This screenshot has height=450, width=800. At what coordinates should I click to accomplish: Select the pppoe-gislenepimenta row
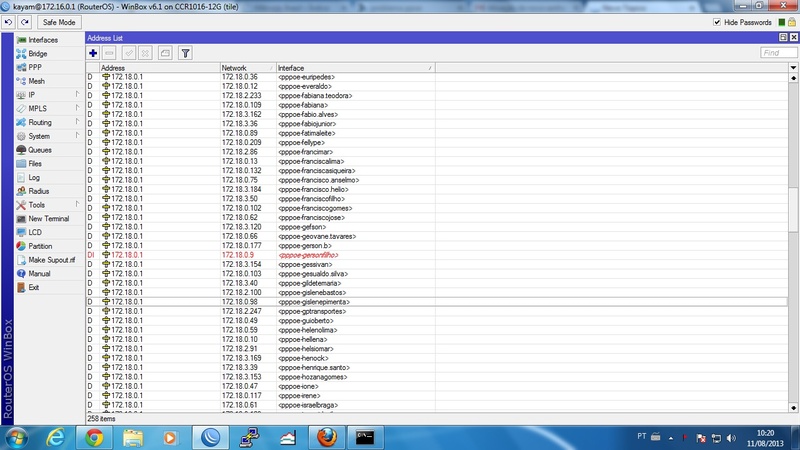click(437, 302)
